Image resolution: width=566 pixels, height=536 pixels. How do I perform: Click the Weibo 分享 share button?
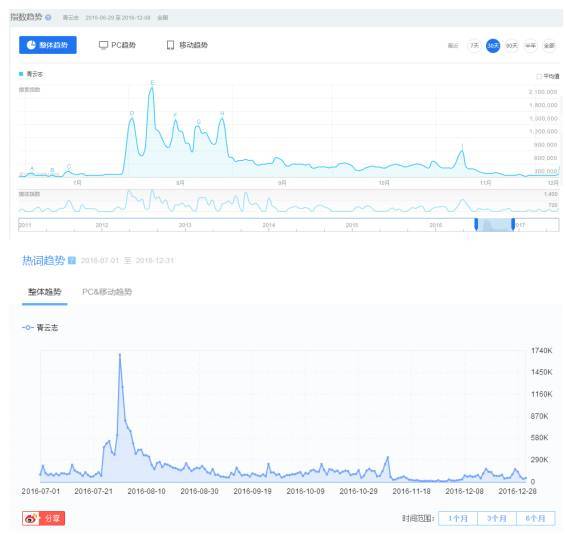pyautogui.click(x=43, y=519)
